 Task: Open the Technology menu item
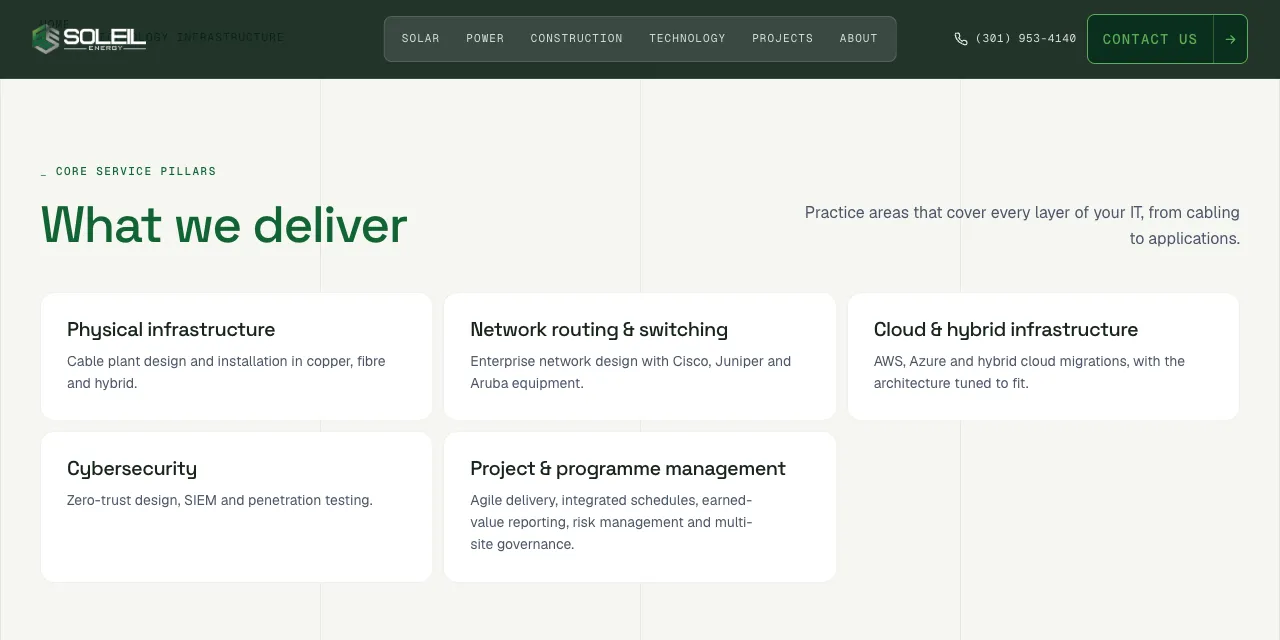pos(687,39)
